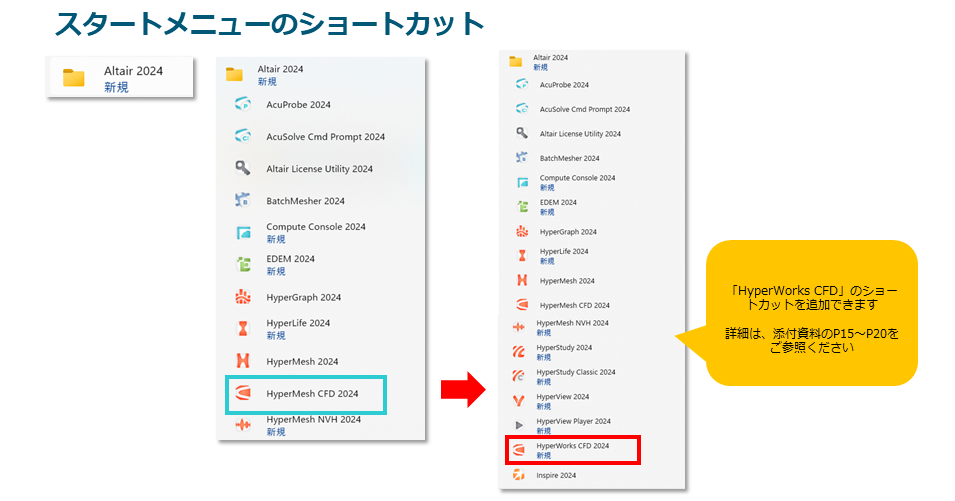Click HyperGraph 2024 icon in right list
This screenshot has height=501, width=955.
tap(522, 231)
